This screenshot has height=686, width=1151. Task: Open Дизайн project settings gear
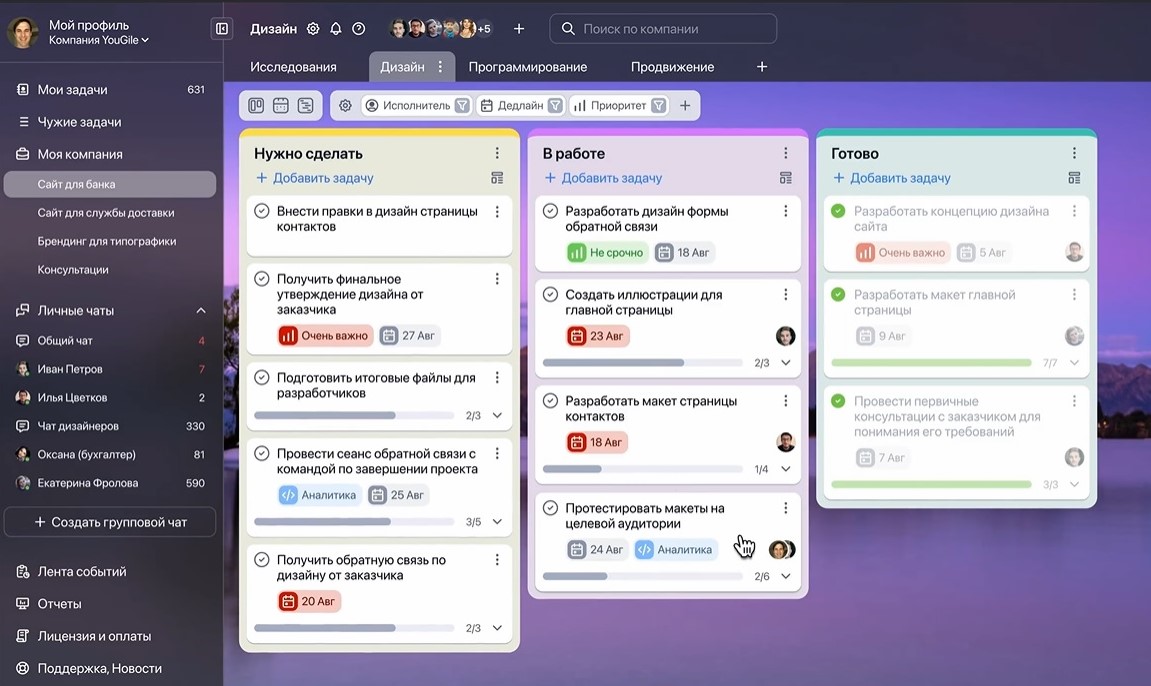(x=313, y=29)
